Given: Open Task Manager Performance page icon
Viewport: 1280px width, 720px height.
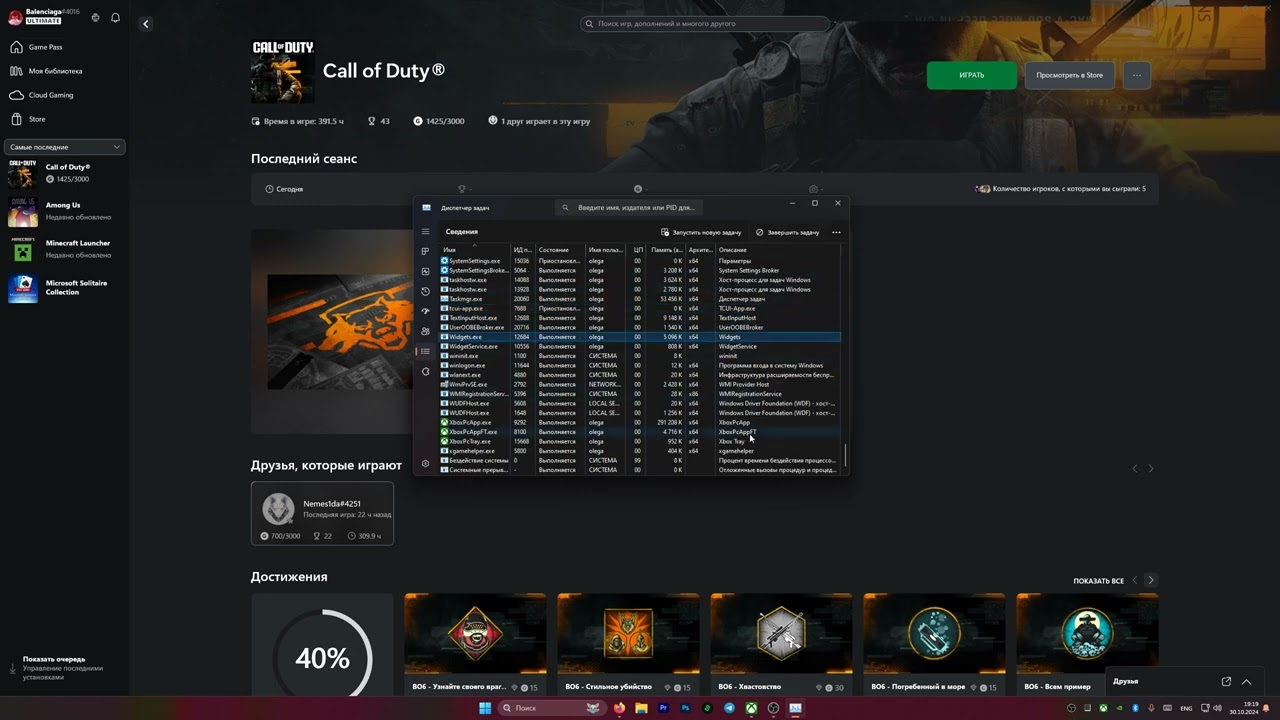Looking at the screenshot, I should (425, 271).
